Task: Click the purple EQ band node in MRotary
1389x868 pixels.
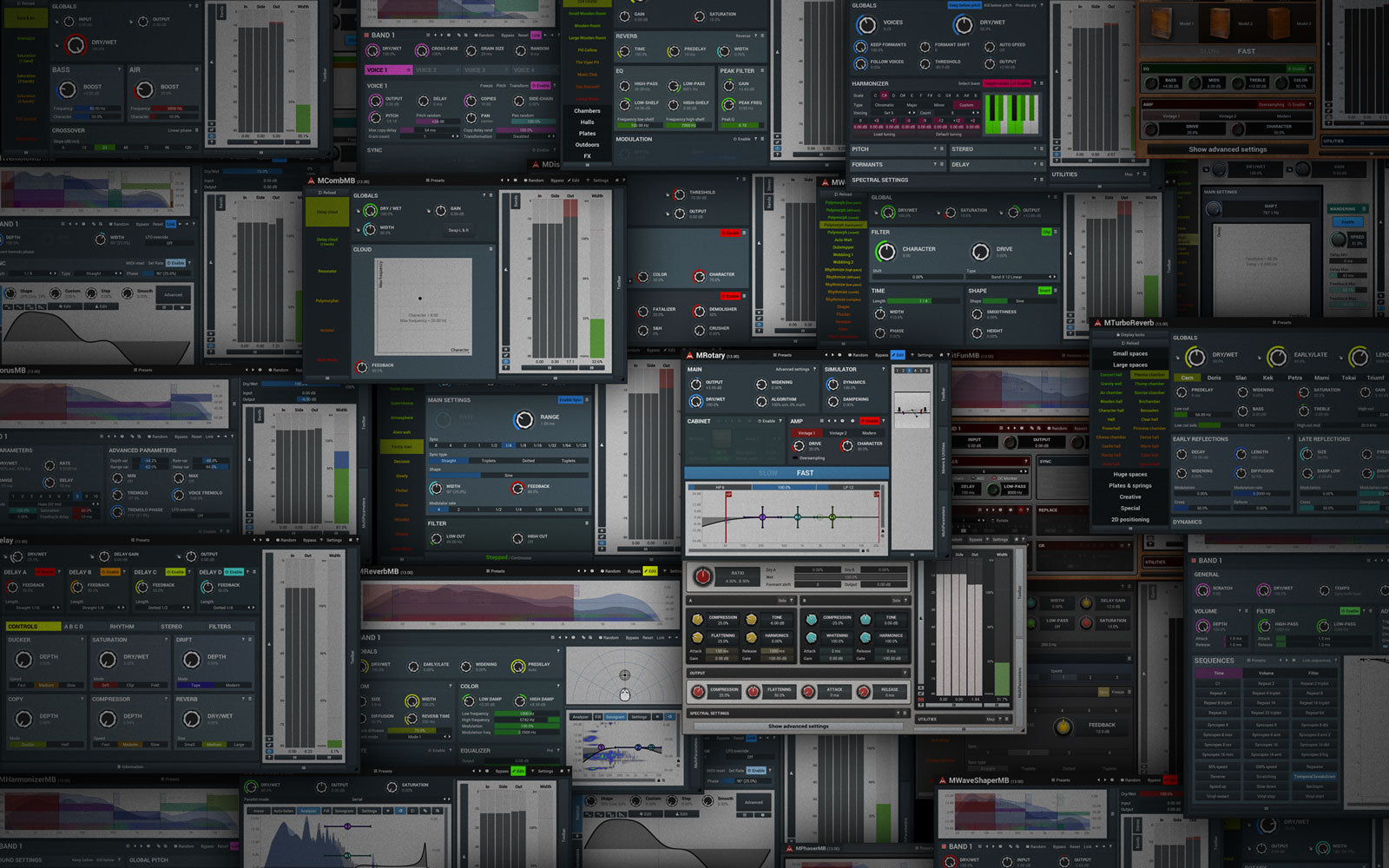Action: click(762, 517)
